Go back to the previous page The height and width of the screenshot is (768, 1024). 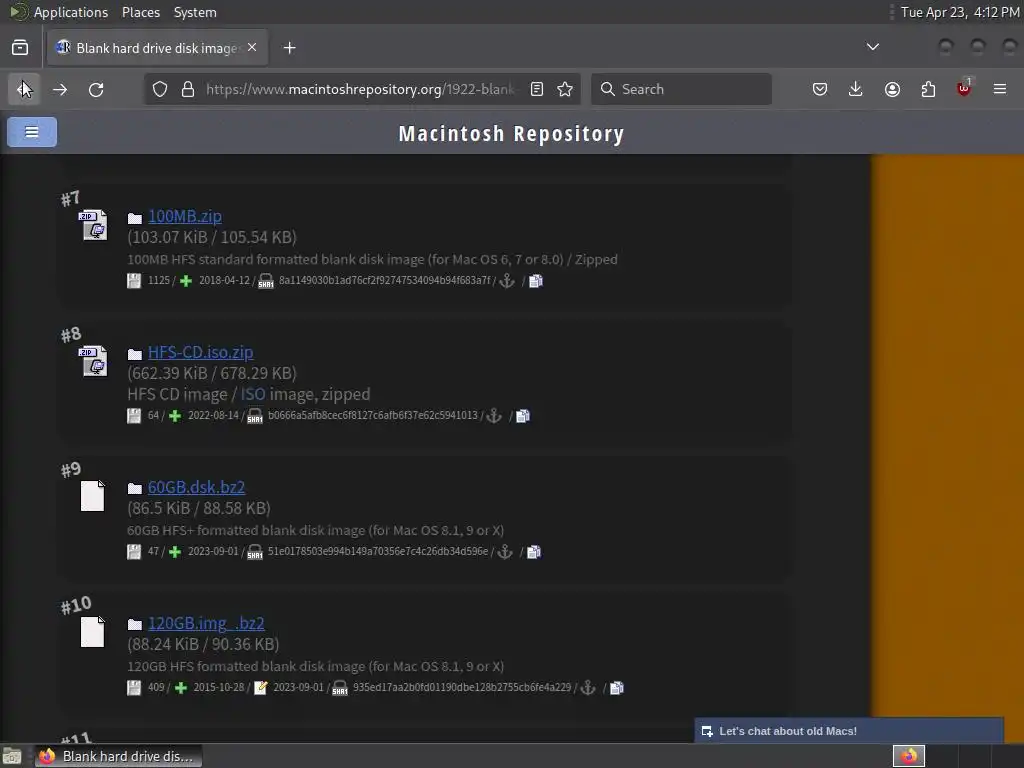point(24,89)
